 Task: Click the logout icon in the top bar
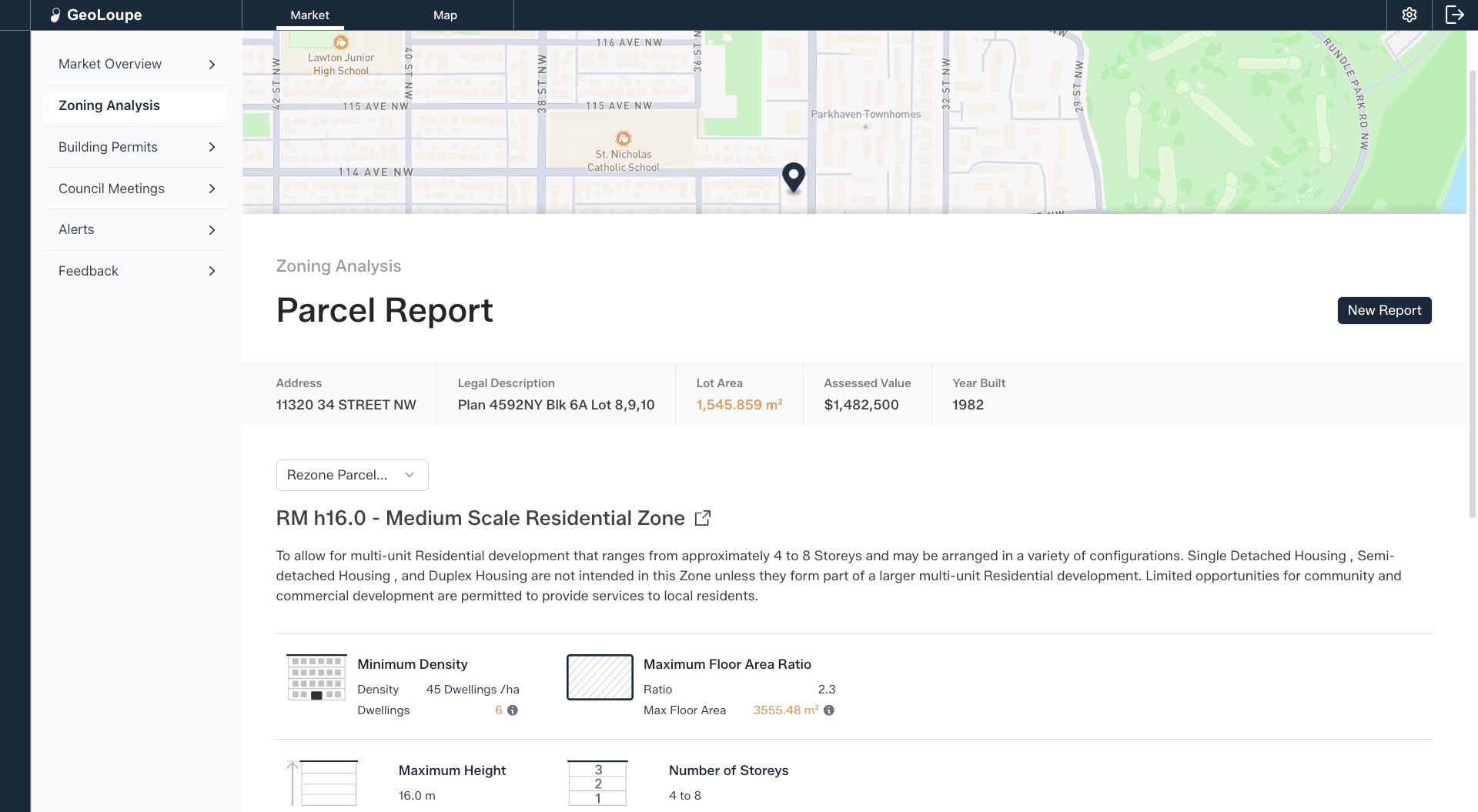pos(1456,15)
